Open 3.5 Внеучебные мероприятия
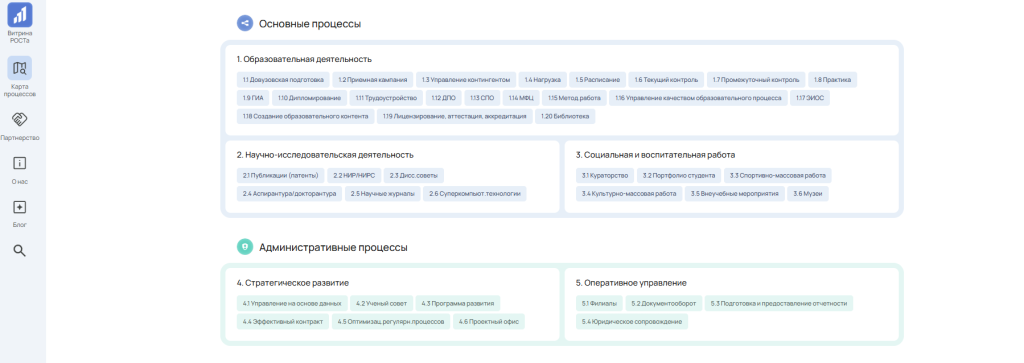This screenshot has width=1024, height=363. tap(735, 194)
